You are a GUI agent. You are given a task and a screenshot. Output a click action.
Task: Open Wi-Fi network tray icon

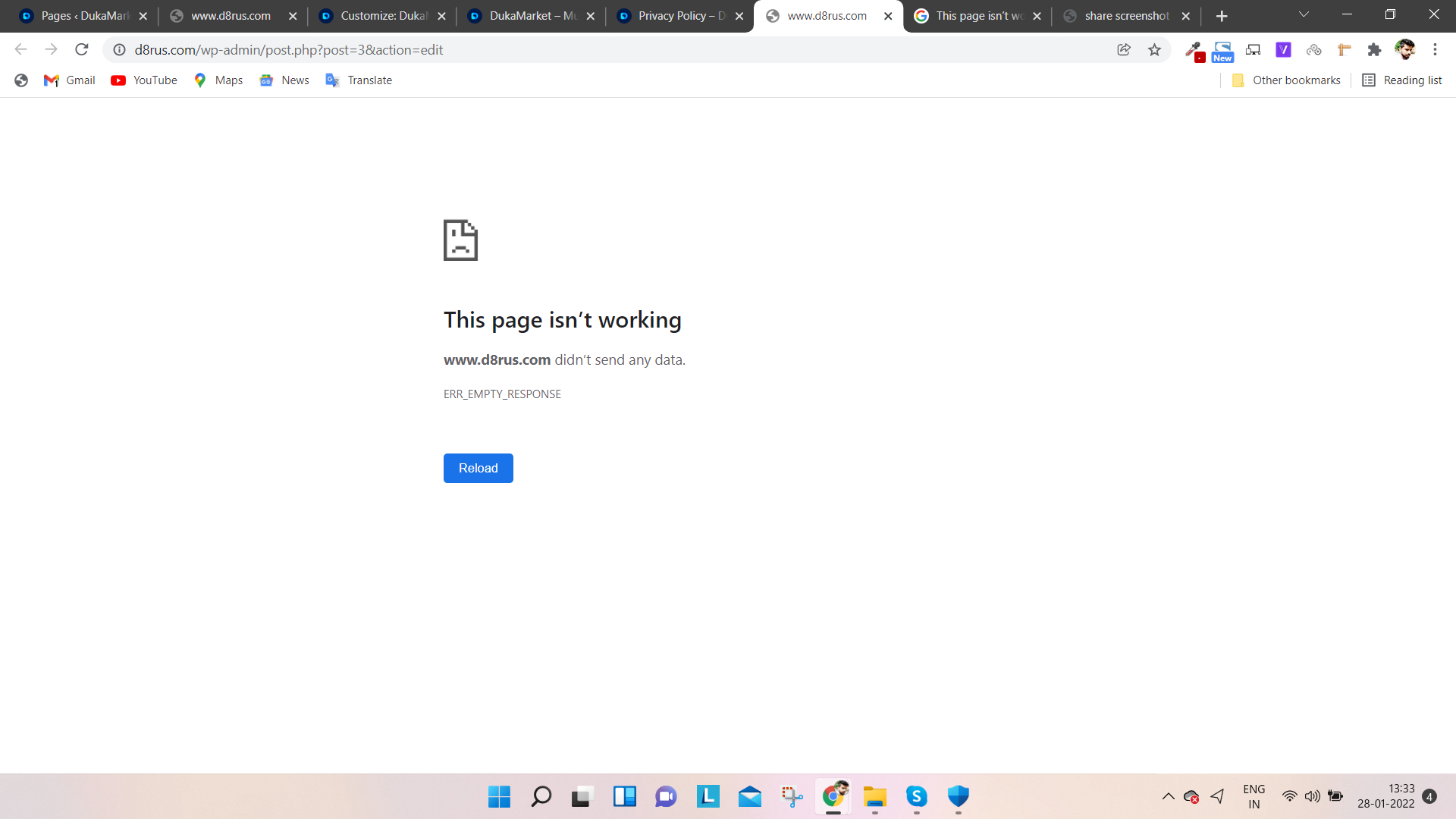(1289, 796)
